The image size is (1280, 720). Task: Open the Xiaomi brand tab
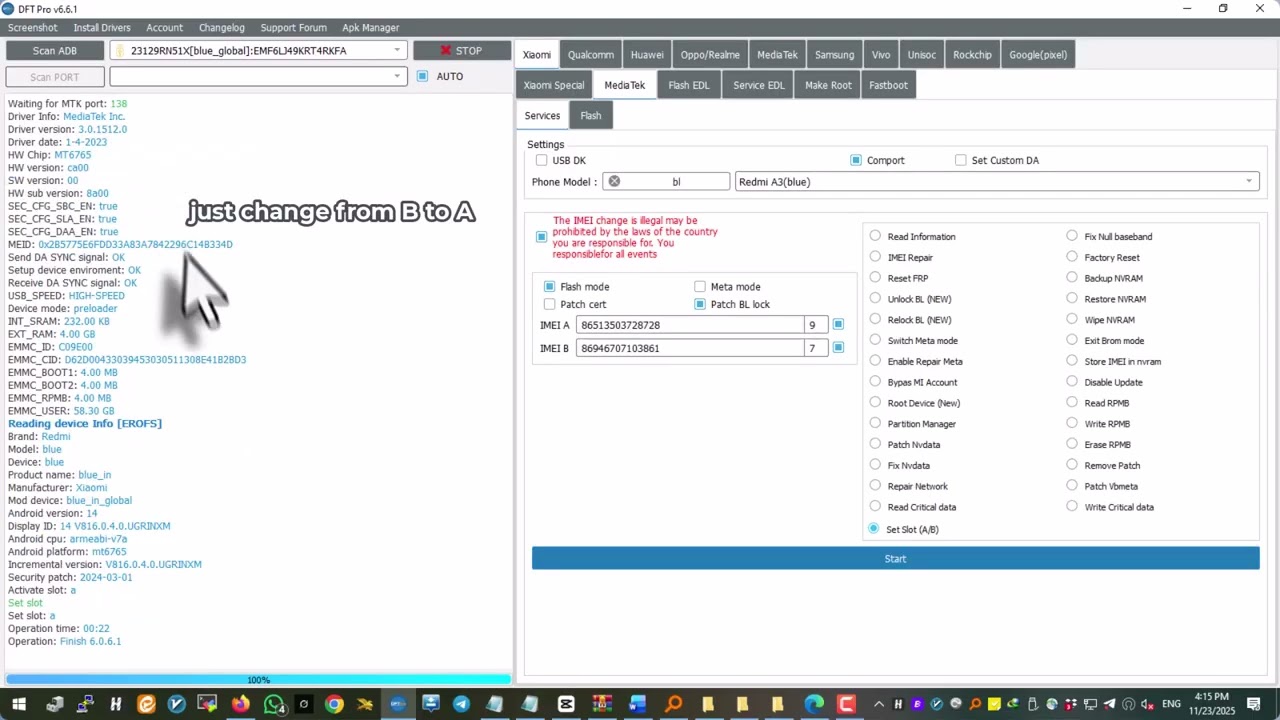click(x=537, y=55)
